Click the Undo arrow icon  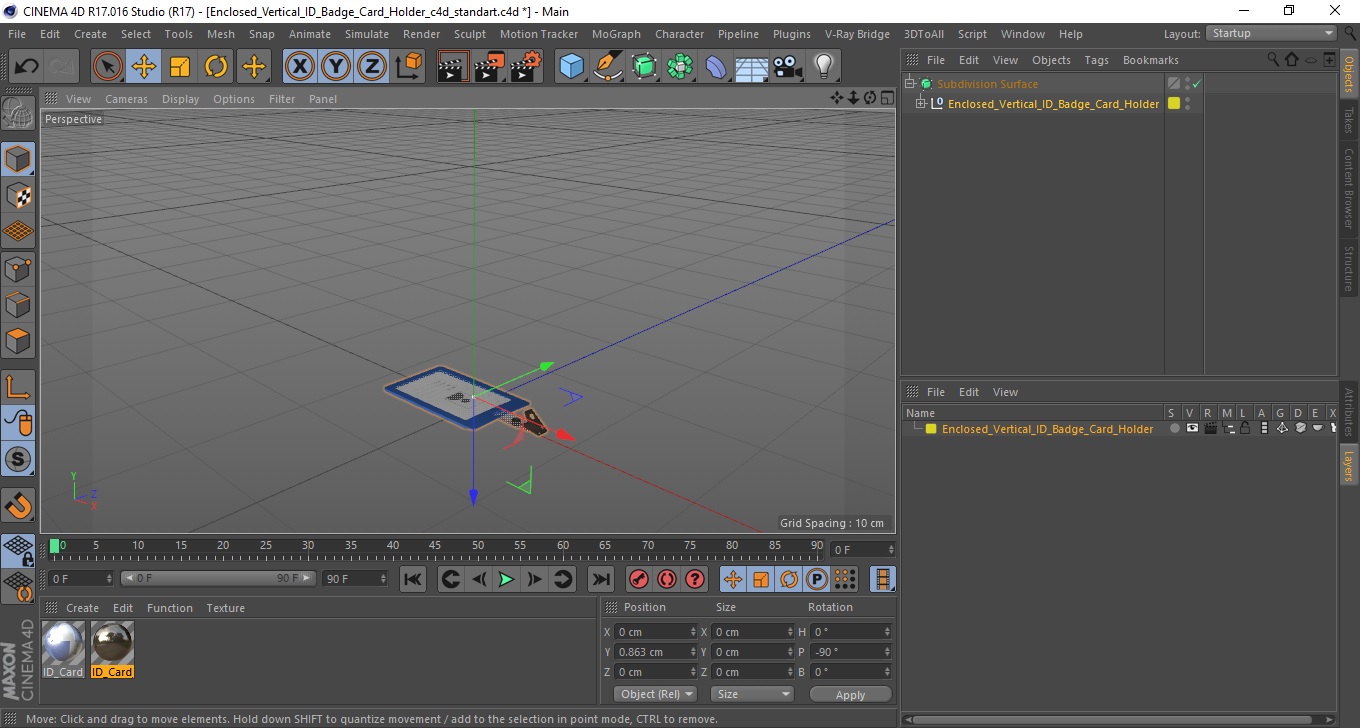[26, 67]
